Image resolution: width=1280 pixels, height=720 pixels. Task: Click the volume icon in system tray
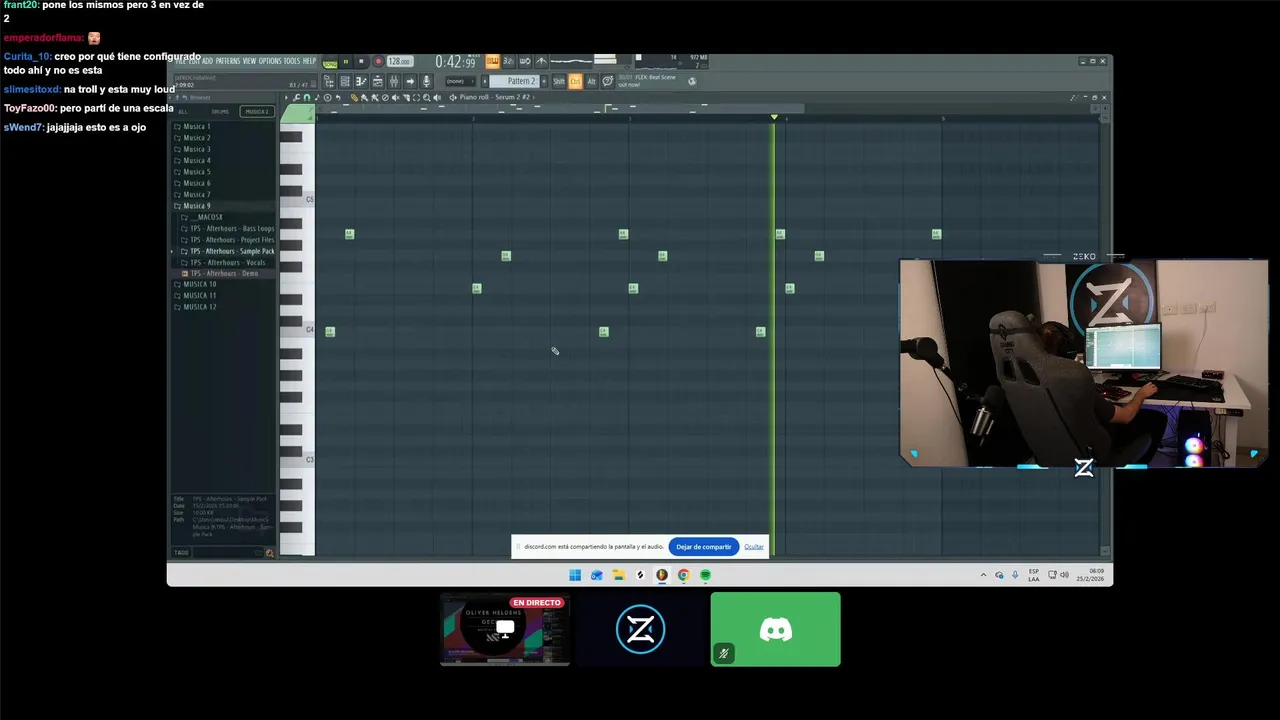click(x=1063, y=575)
